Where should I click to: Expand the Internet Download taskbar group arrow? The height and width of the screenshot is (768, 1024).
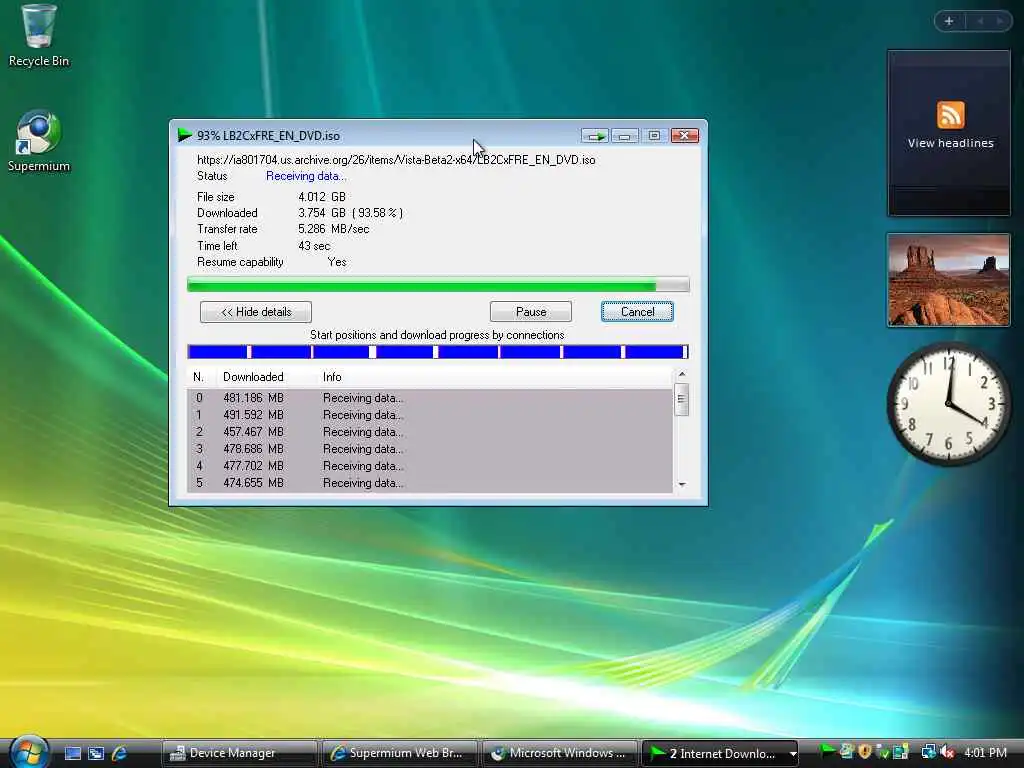(x=792, y=754)
